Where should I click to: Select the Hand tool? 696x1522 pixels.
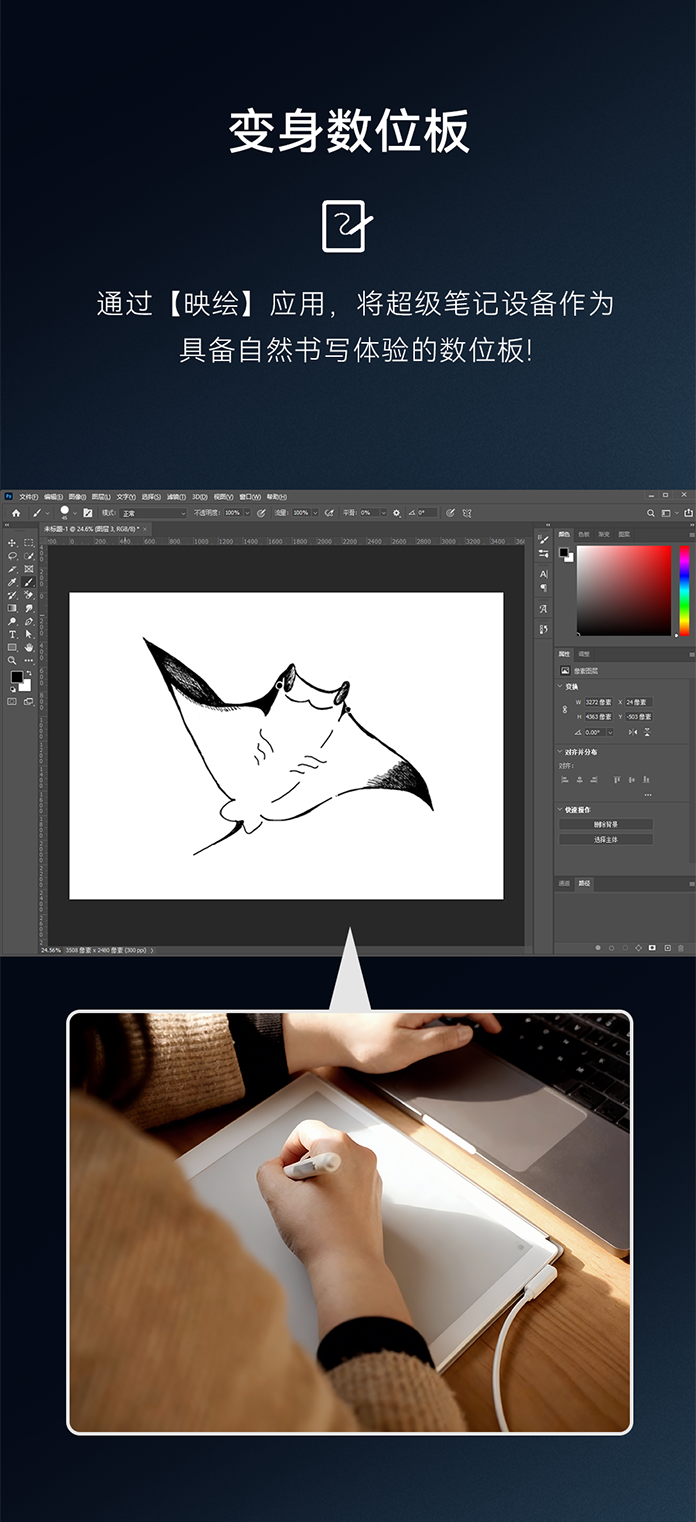click(29, 647)
